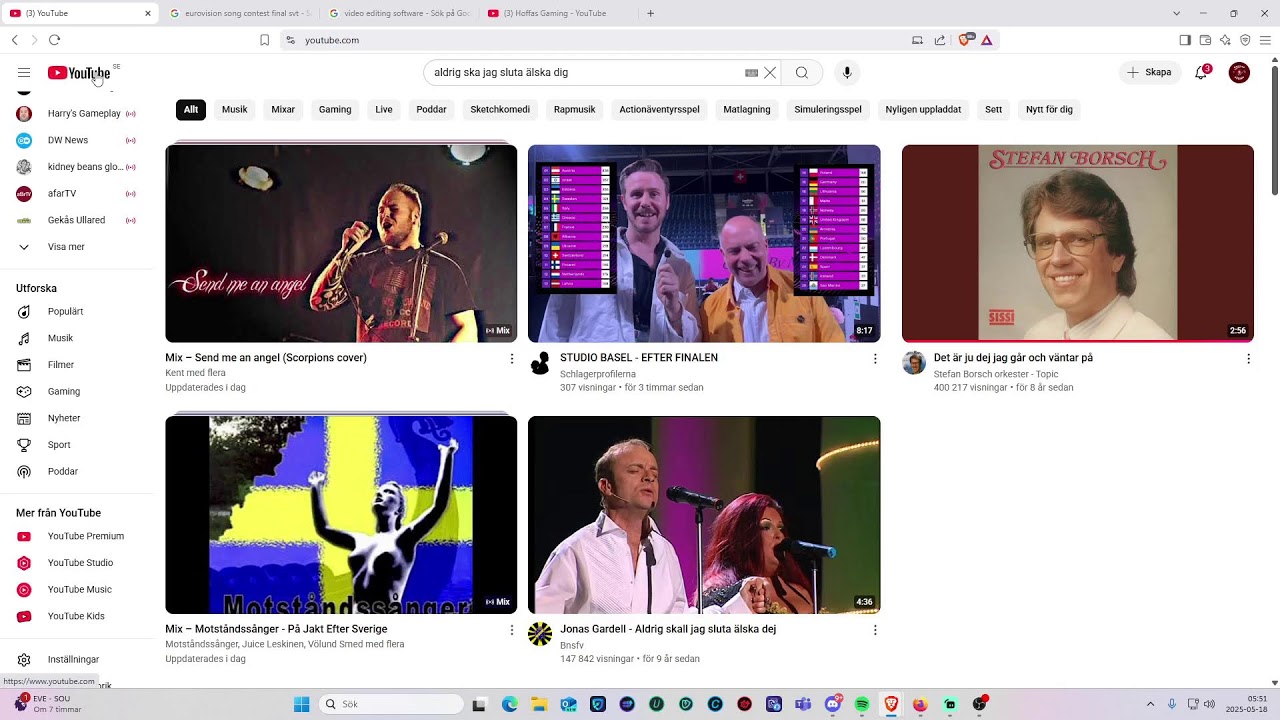Click Brave Shields lion icon
The image size is (1280, 720).
(x=965, y=40)
